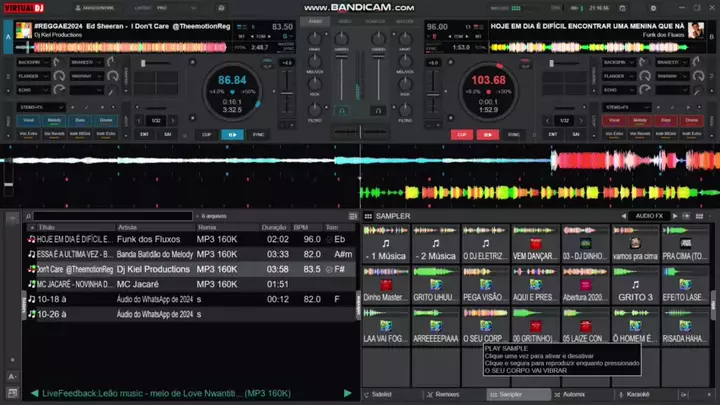The width and height of the screenshot is (720, 405).
Task: Enable SYNC on deck A
Action: point(259,135)
